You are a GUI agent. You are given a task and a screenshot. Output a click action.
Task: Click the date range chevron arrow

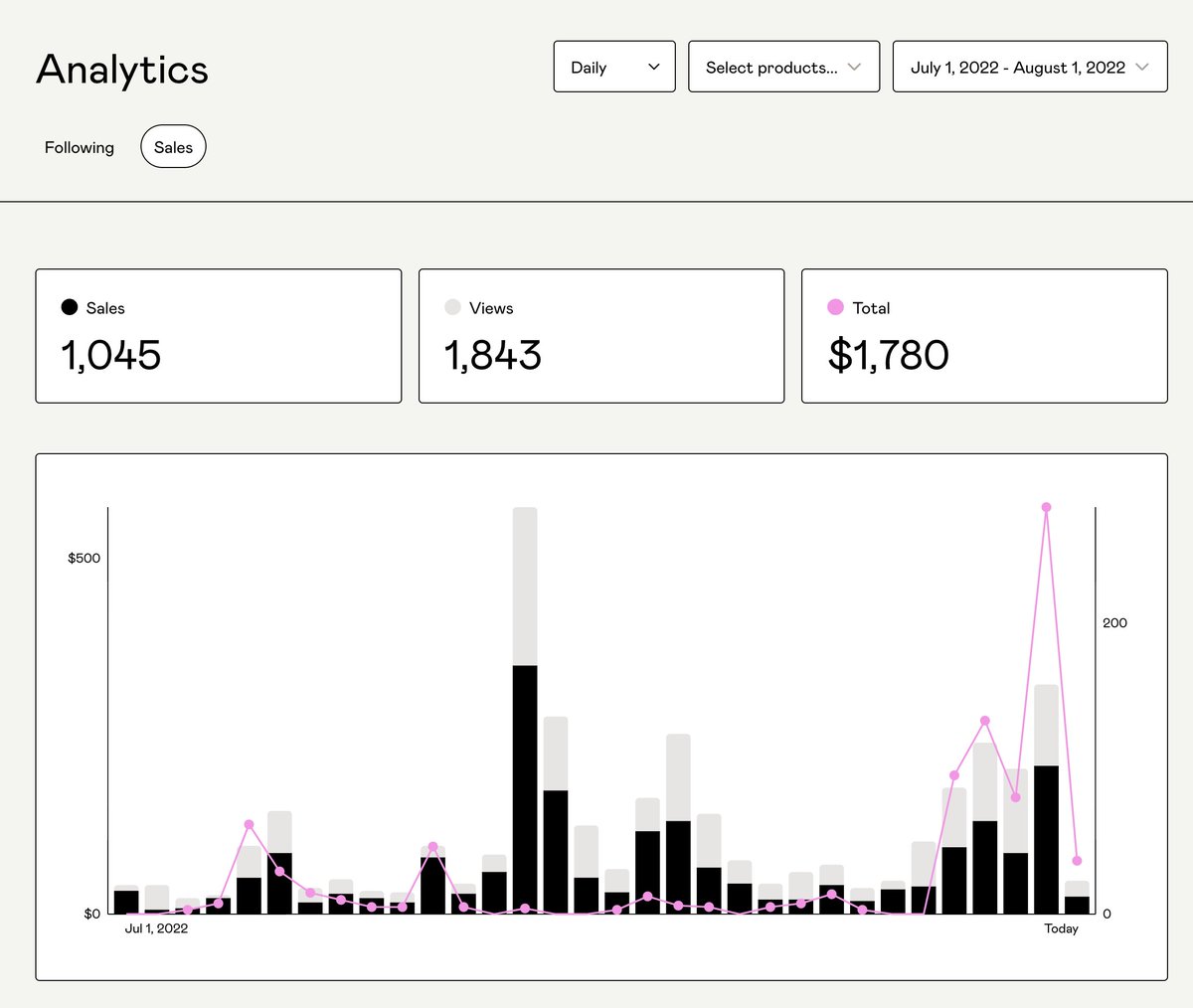point(1142,68)
